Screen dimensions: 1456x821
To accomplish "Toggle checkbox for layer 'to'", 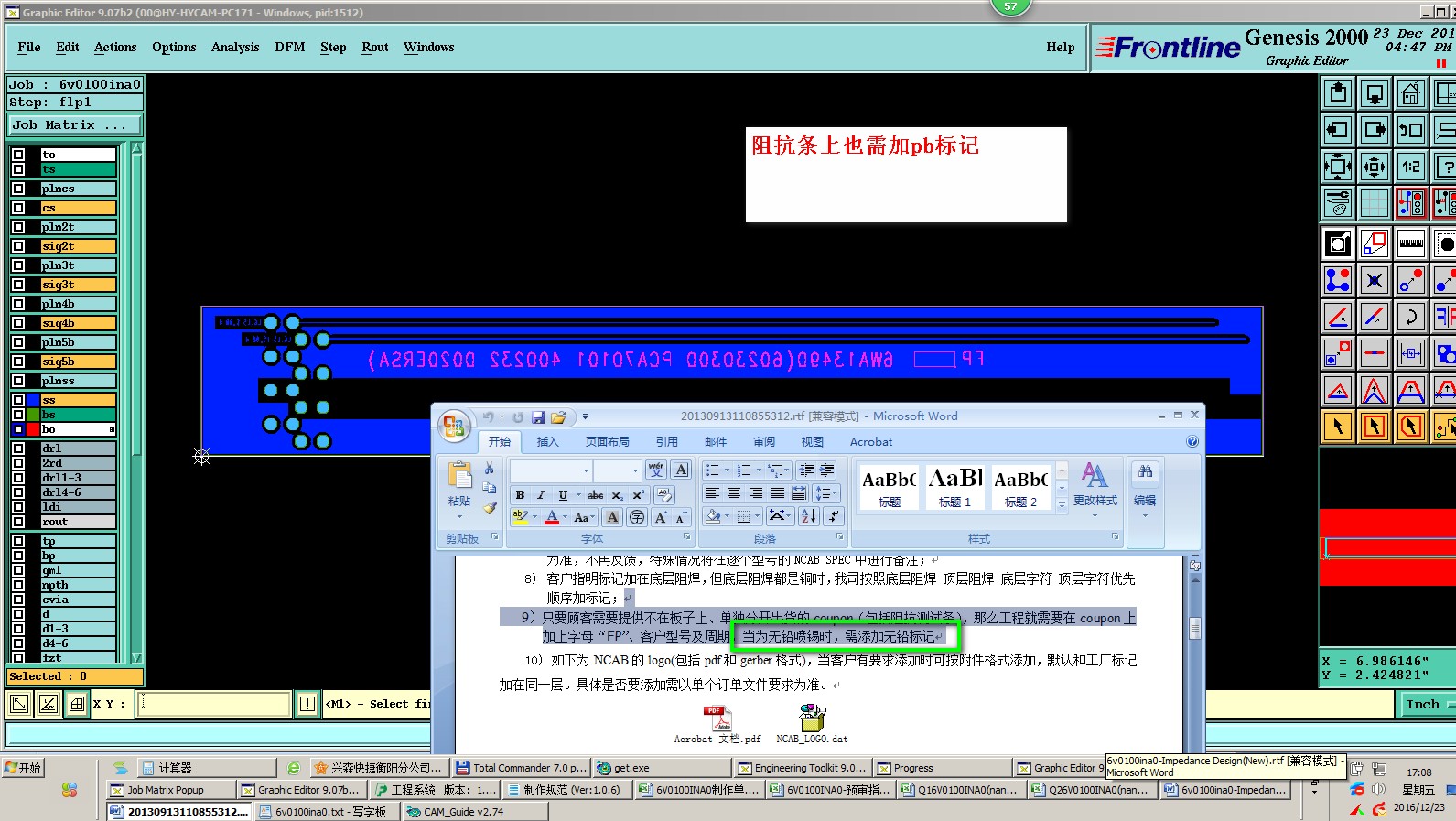I will click(18, 155).
